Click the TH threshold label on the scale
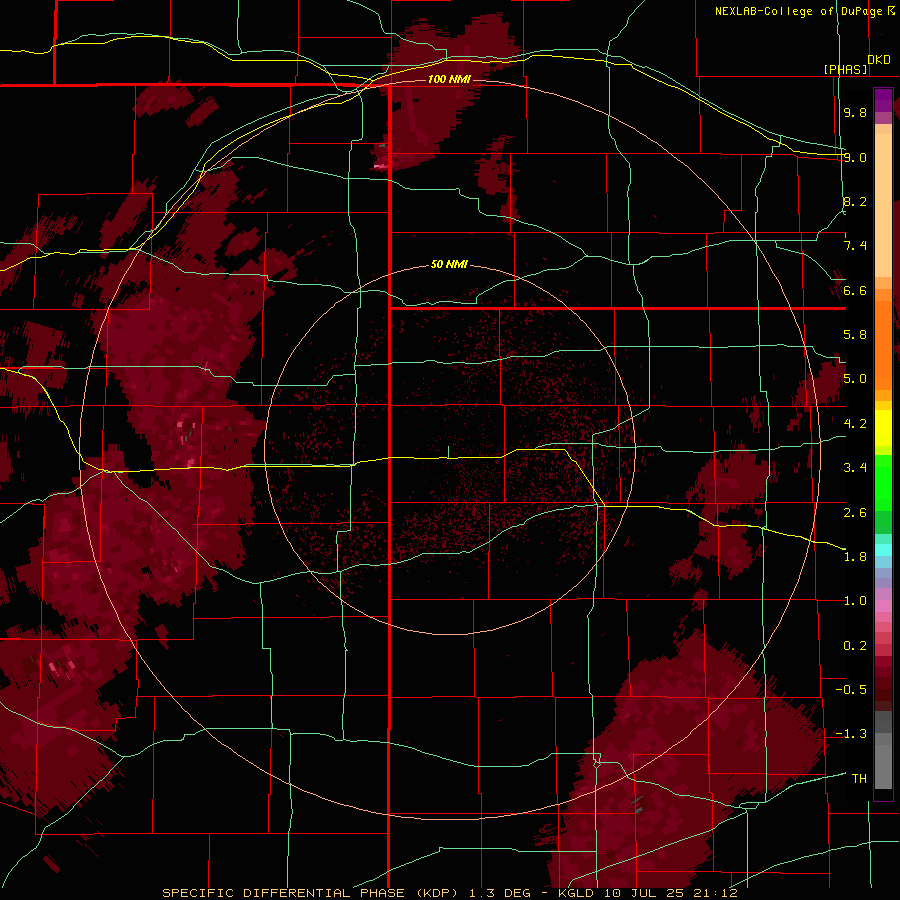This screenshot has width=900, height=900. click(x=859, y=779)
